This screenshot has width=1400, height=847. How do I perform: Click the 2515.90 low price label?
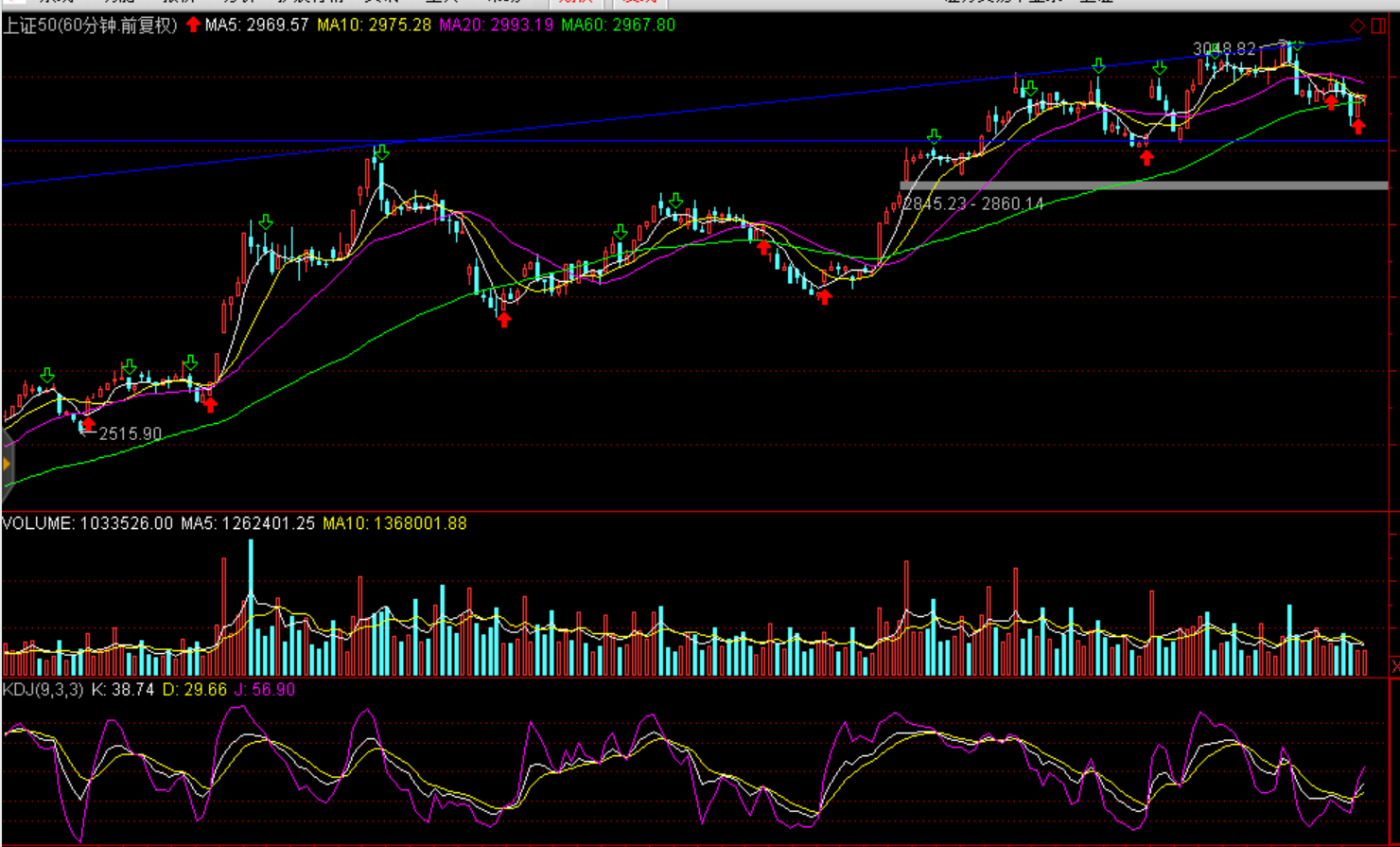click(x=130, y=433)
